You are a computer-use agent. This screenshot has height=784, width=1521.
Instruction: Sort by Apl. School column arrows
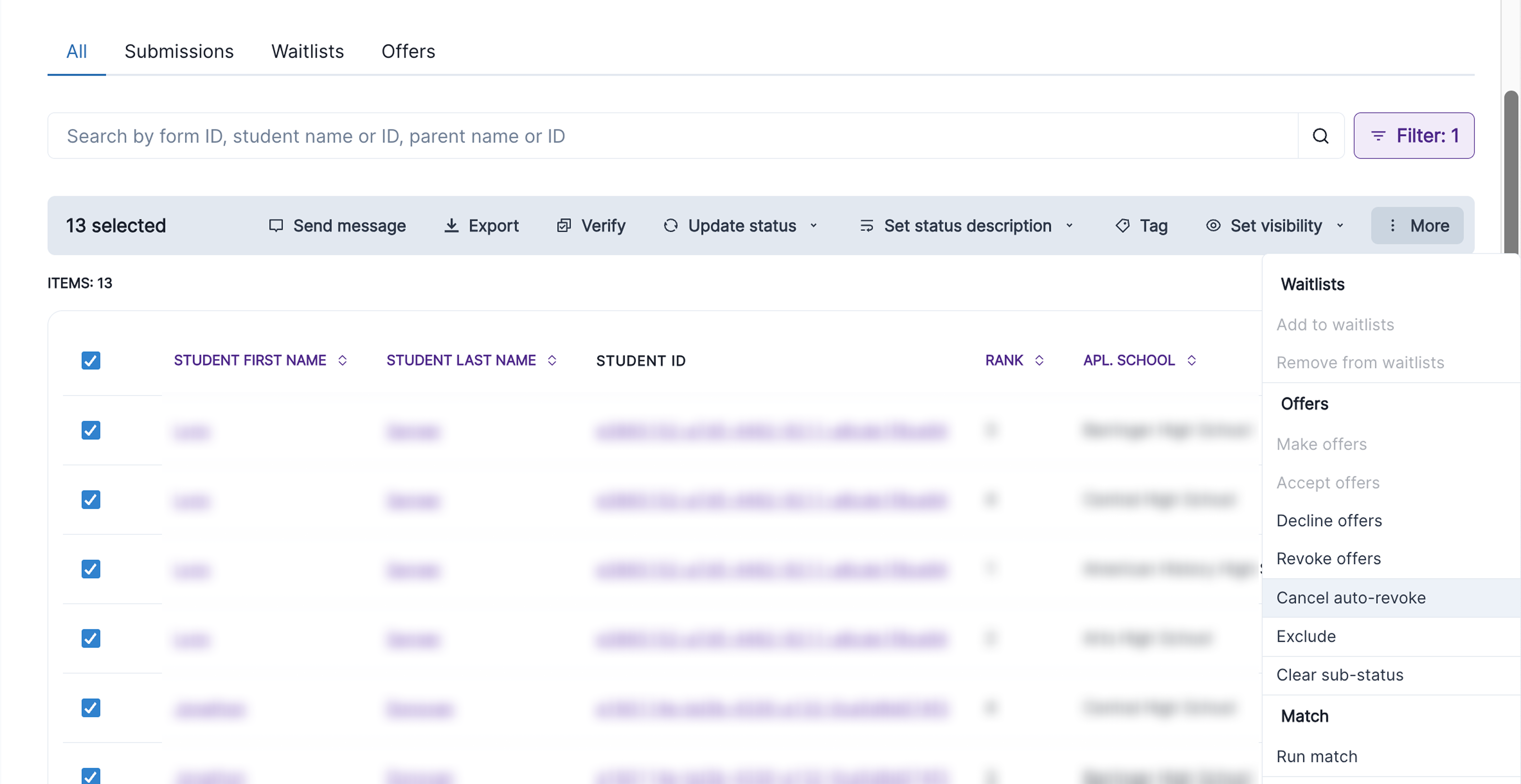click(1192, 360)
